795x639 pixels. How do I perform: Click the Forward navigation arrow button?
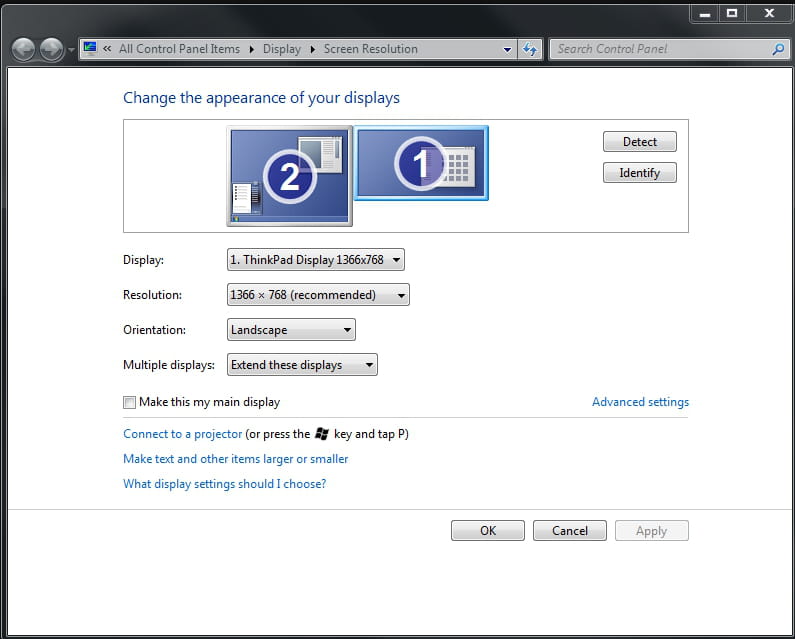pyautogui.click(x=51, y=49)
